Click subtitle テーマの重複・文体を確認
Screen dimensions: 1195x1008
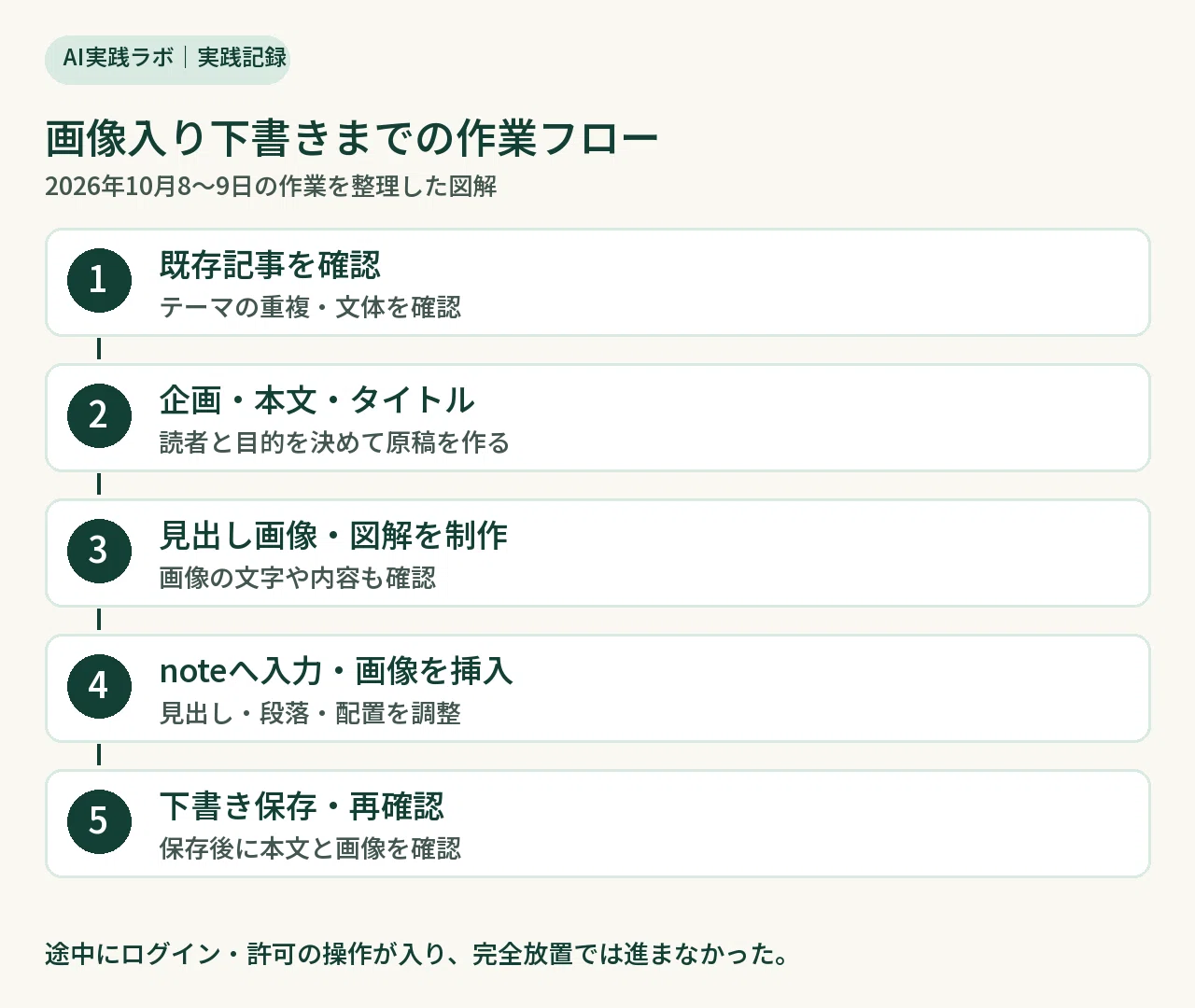point(310,307)
